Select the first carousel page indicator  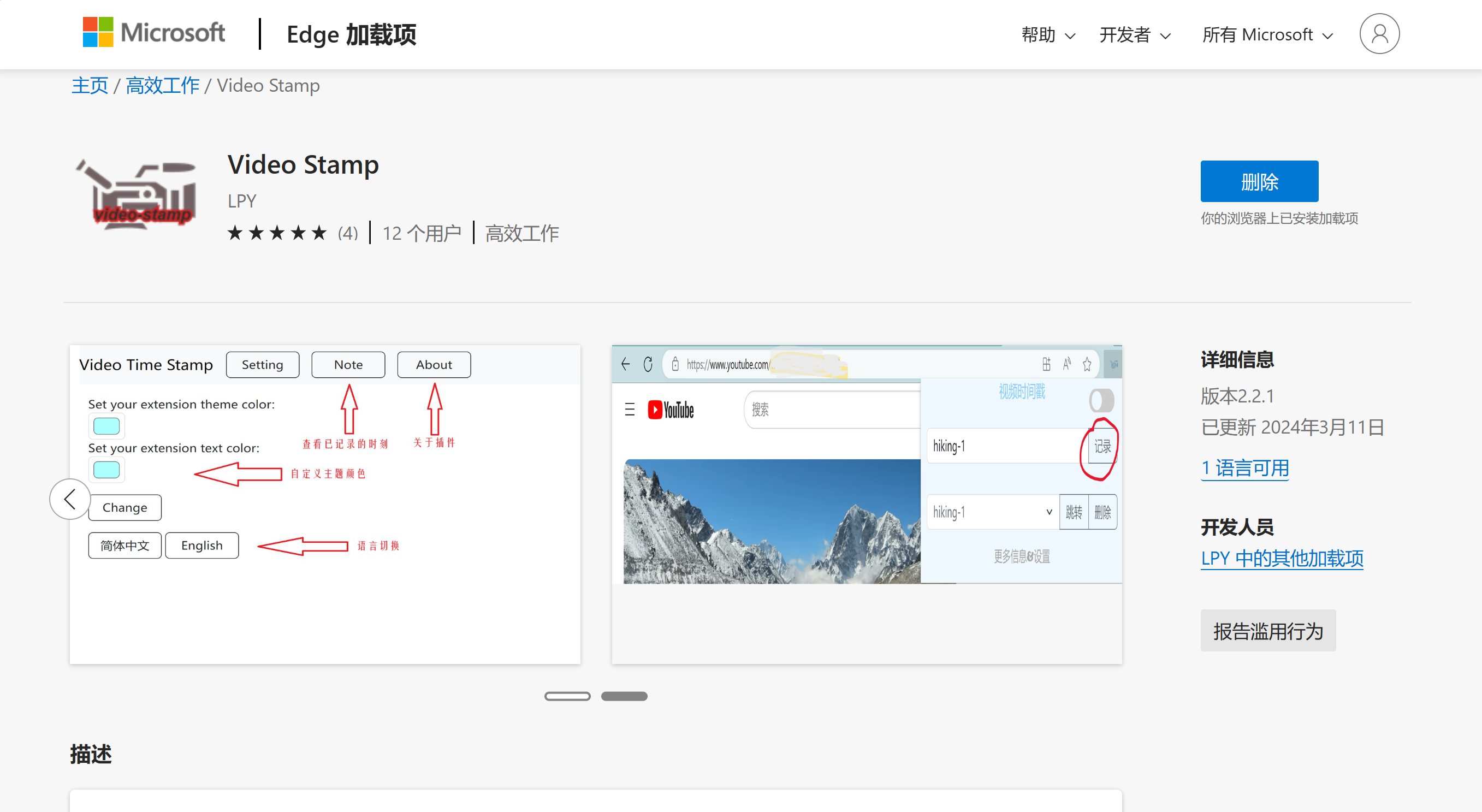pos(567,696)
